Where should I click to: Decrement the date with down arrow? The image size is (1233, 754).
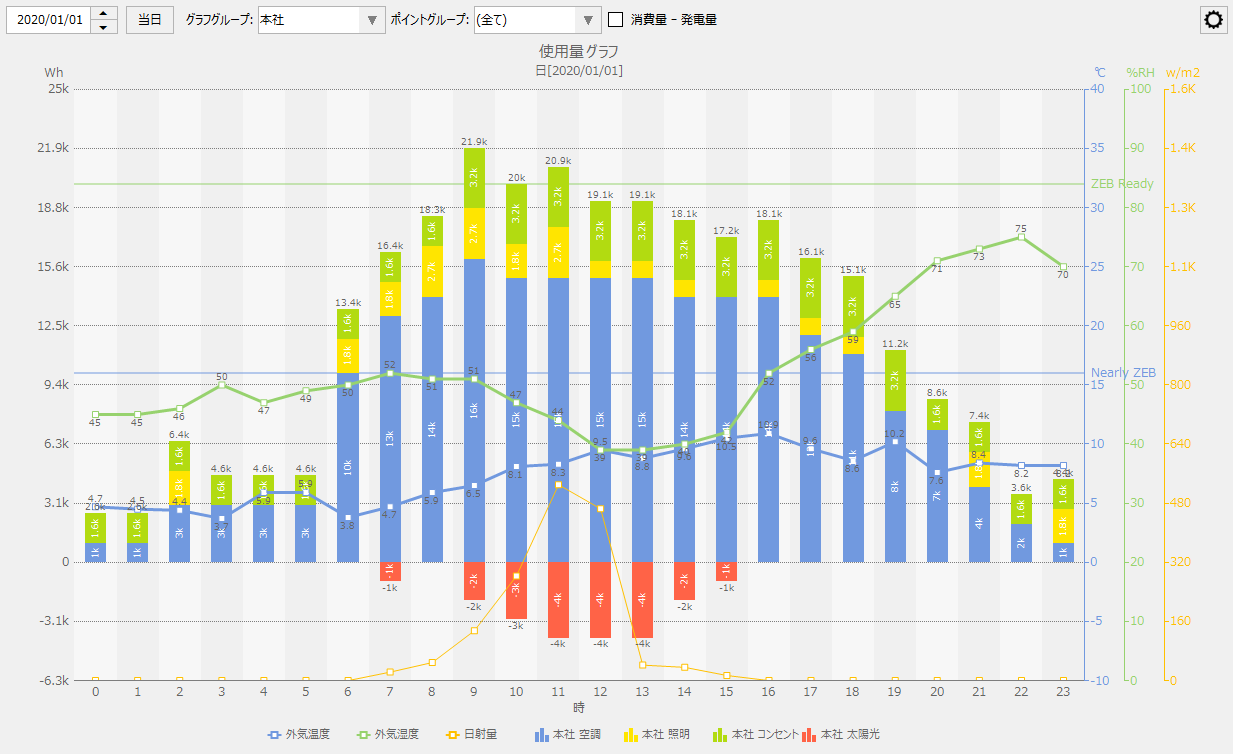(x=105, y=27)
